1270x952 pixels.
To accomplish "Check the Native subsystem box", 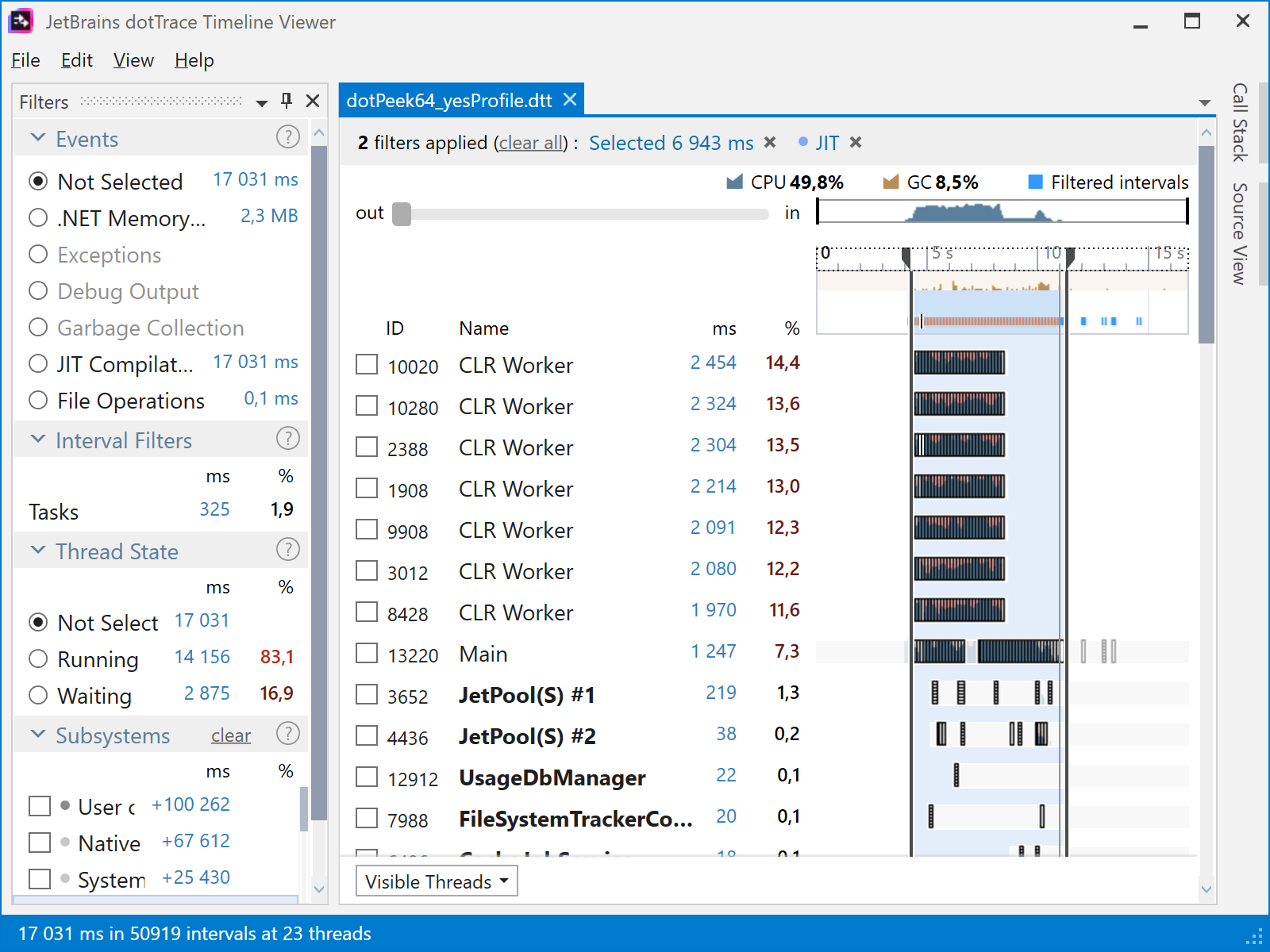I will pyautogui.click(x=40, y=843).
